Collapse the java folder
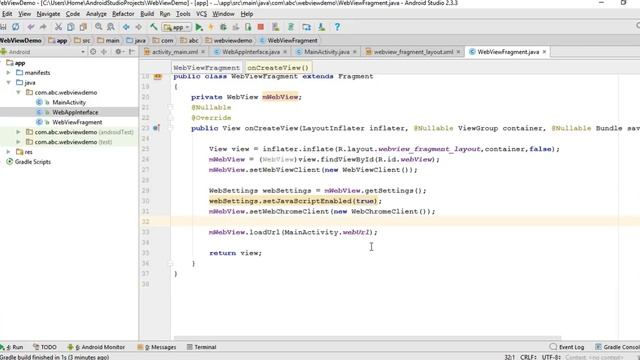The image size is (640, 360). (x=8, y=82)
